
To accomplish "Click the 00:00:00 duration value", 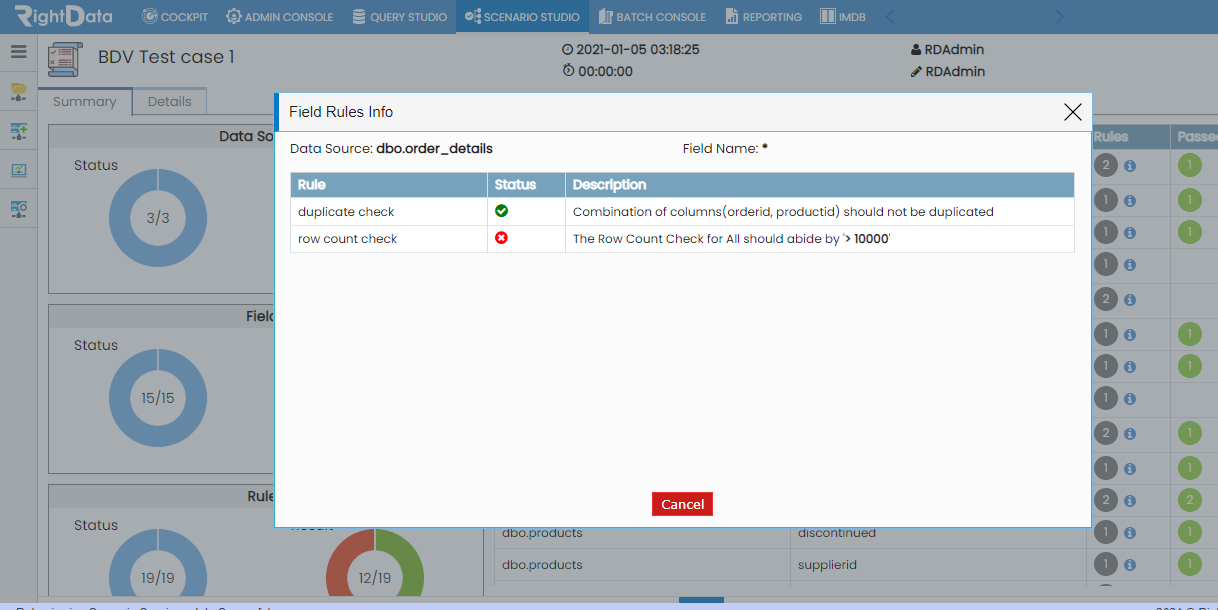I will click(x=605, y=72).
